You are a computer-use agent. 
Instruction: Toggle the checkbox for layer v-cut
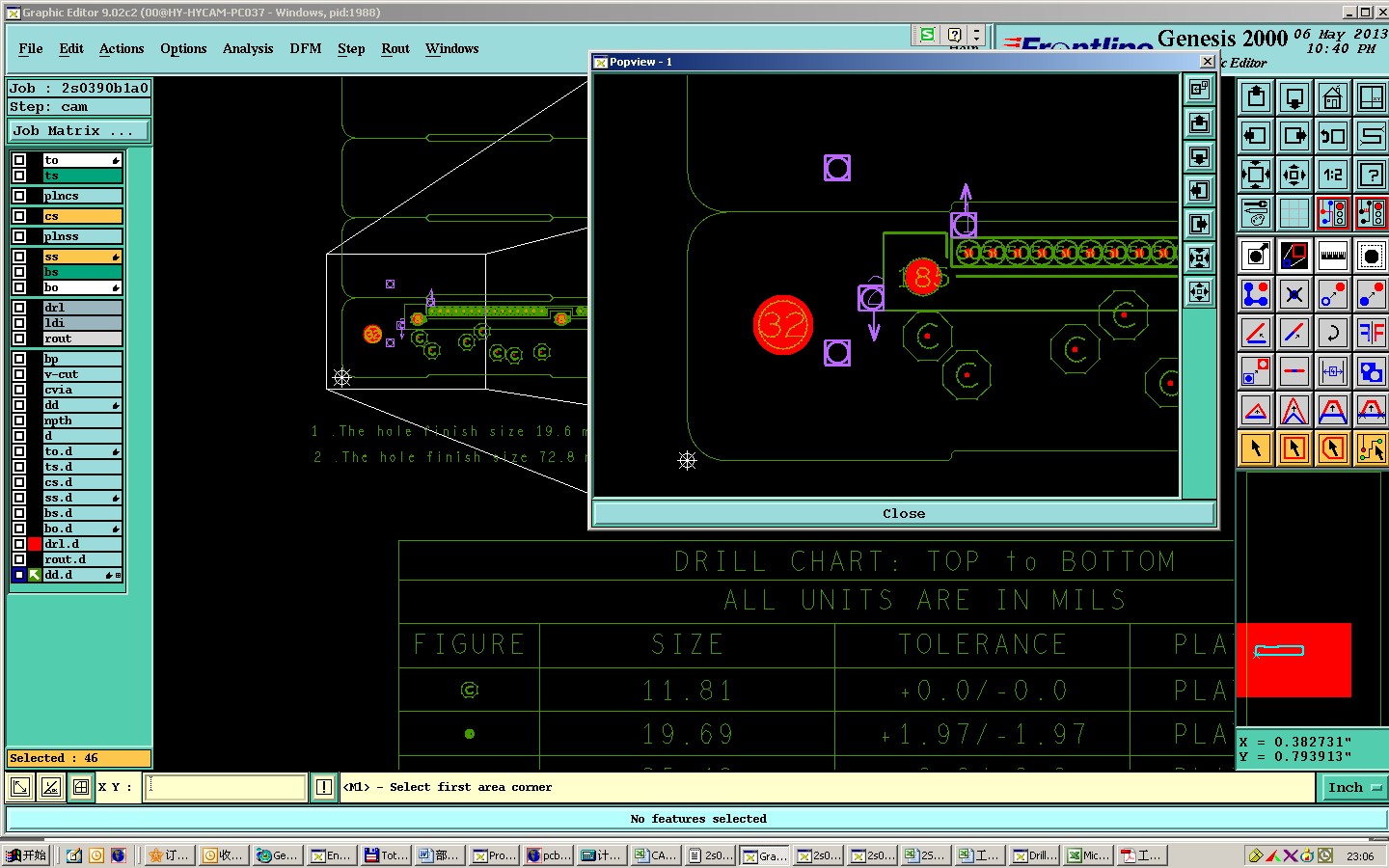pos(19,374)
